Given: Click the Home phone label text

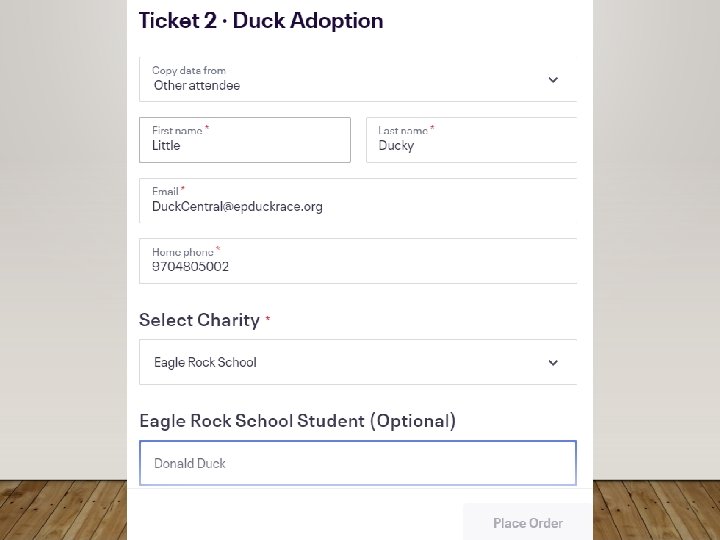Looking at the screenshot, I should pyautogui.click(x=183, y=251).
